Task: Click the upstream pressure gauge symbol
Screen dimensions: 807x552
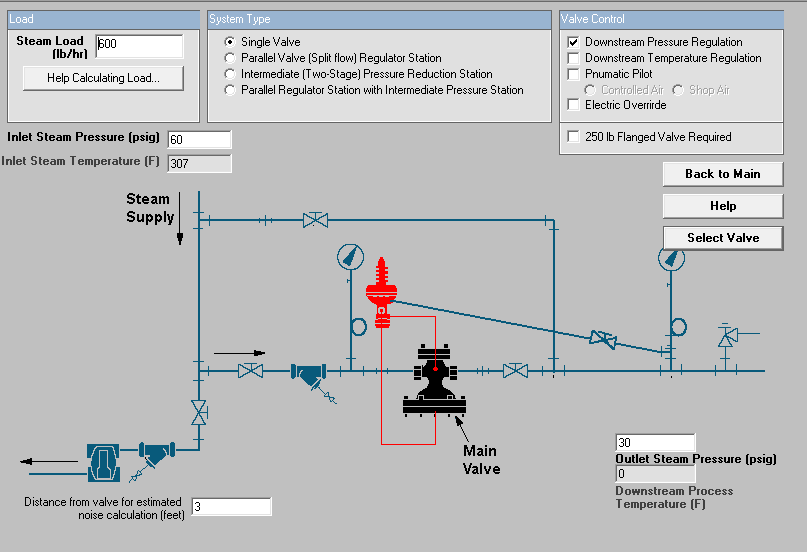Action: pos(350,257)
